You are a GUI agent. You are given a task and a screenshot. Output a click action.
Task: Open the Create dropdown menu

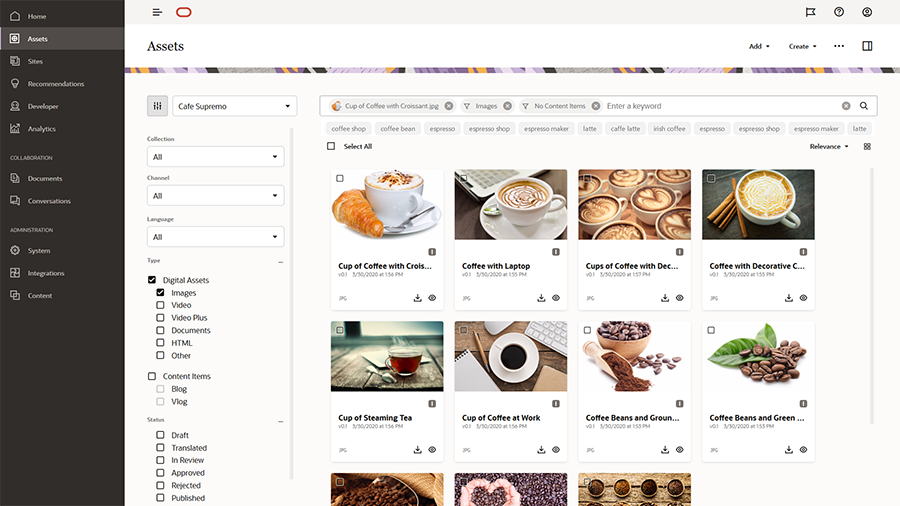(802, 46)
